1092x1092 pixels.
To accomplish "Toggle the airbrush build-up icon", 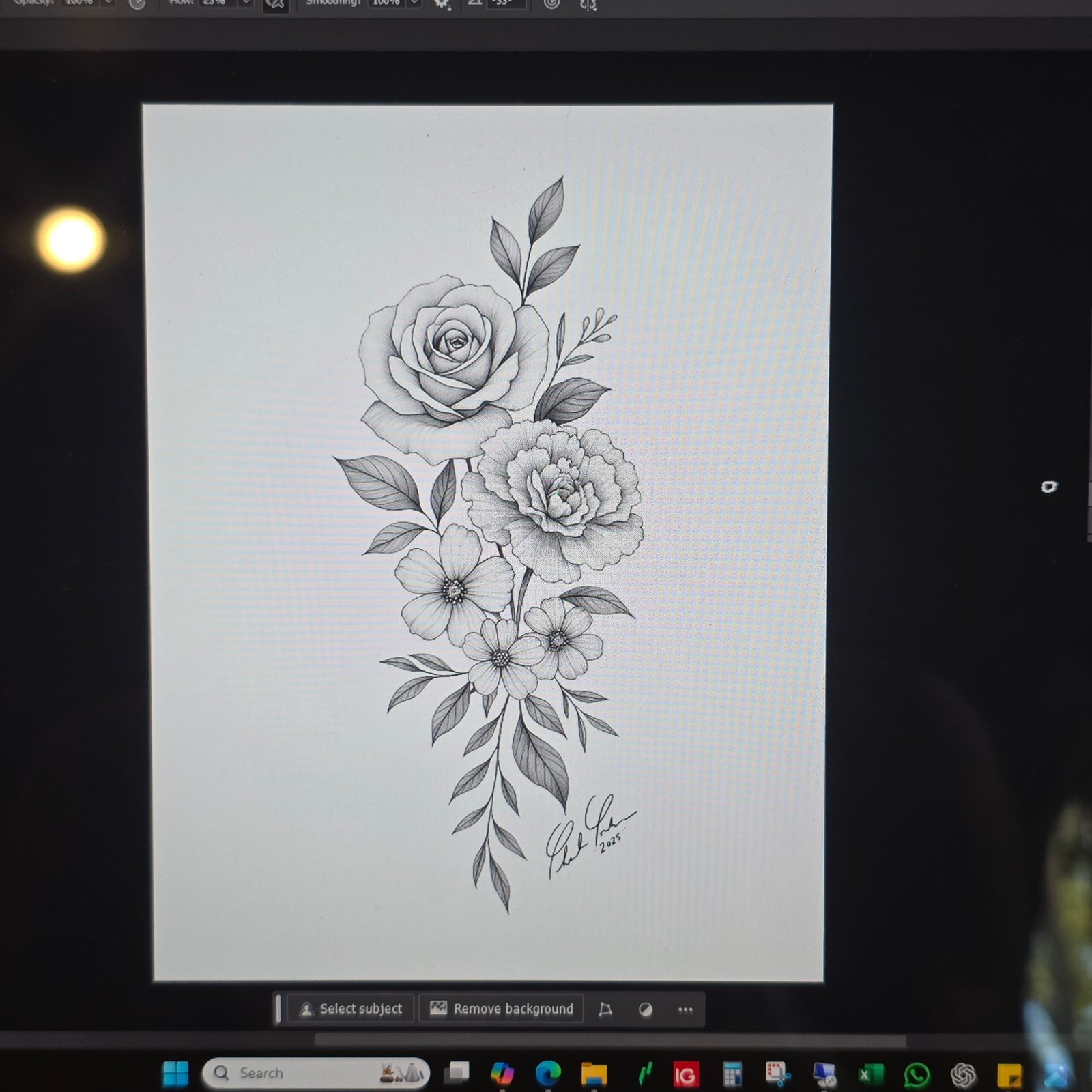I will pyautogui.click(x=276, y=3).
